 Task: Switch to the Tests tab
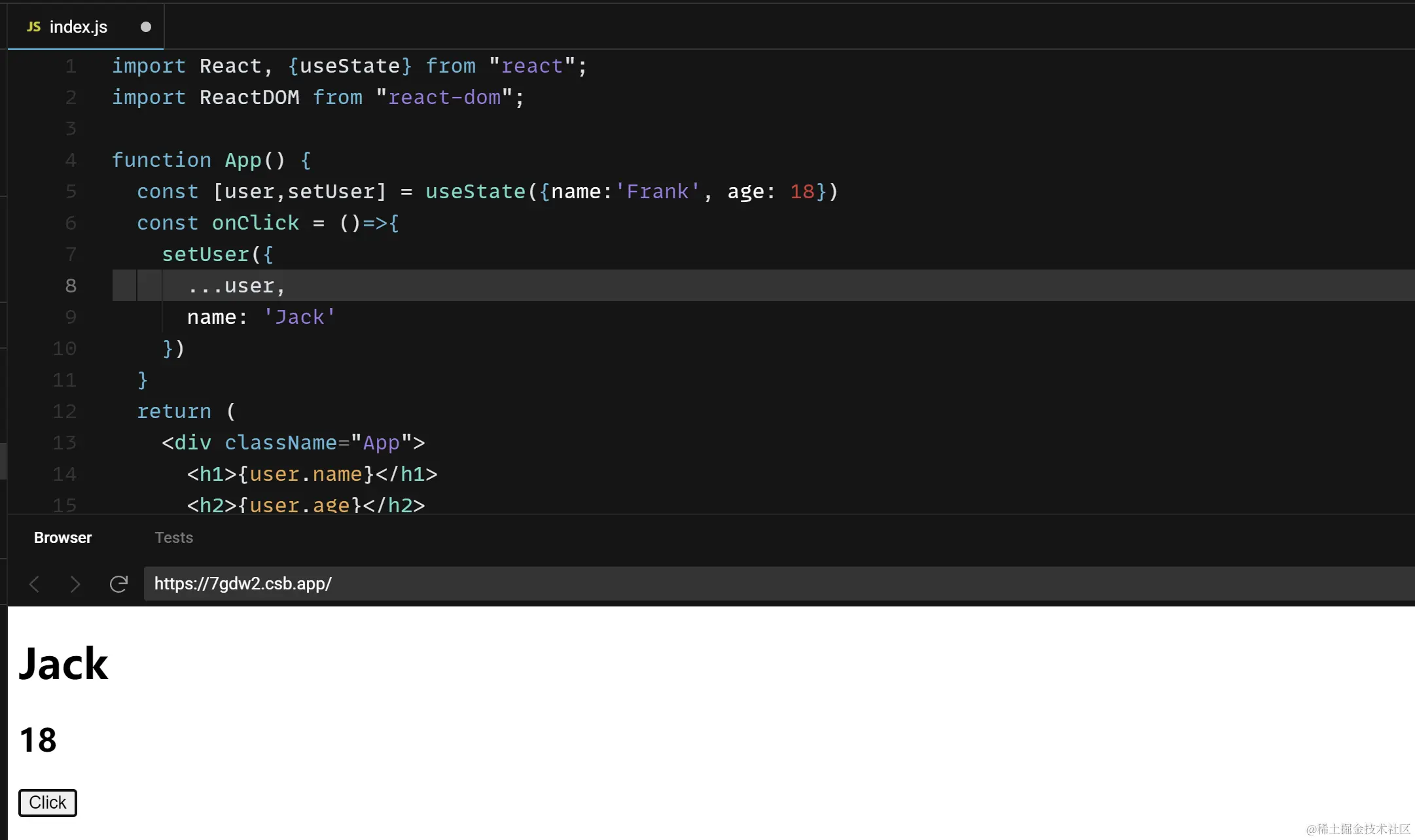173,538
